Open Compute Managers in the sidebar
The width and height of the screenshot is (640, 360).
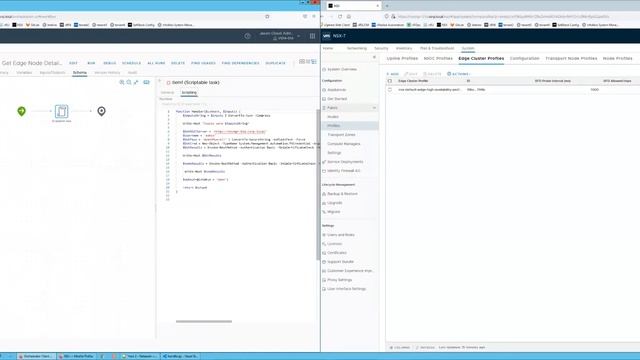tap(344, 144)
